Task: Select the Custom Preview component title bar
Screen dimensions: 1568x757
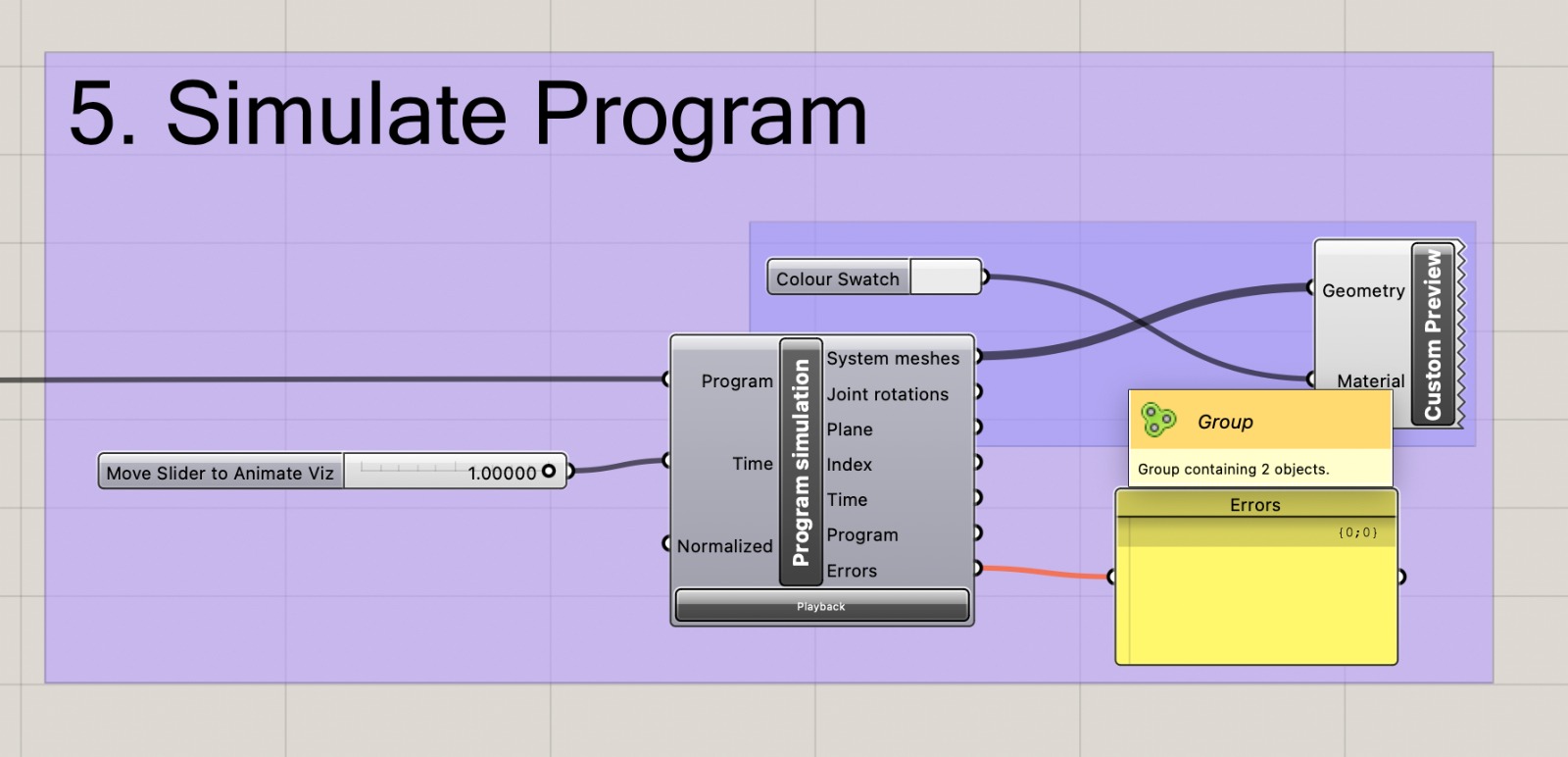Action: (x=1433, y=334)
